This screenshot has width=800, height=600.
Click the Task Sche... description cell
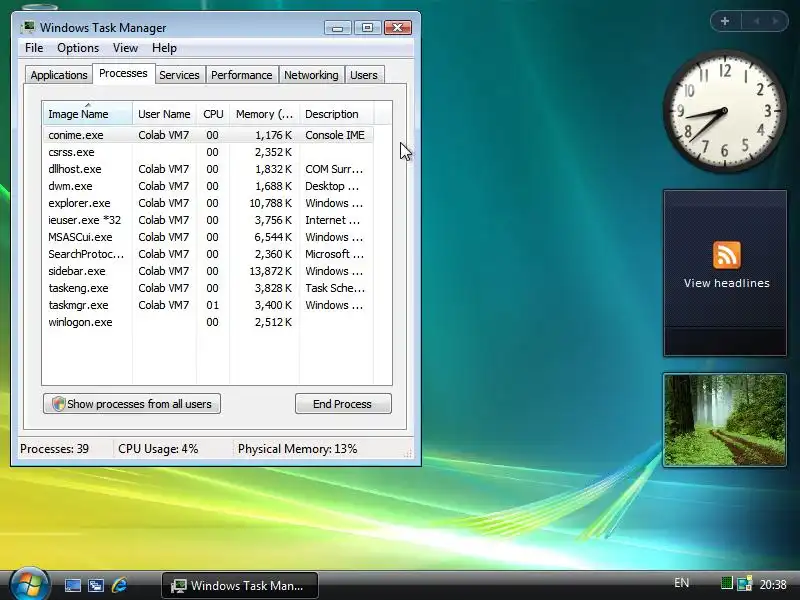[335, 288]
